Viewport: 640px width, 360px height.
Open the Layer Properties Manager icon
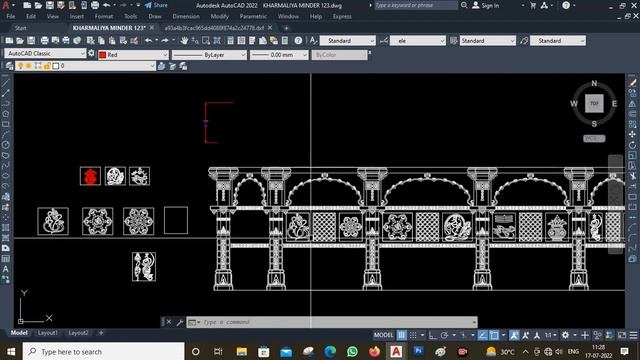tap(9, 66)
